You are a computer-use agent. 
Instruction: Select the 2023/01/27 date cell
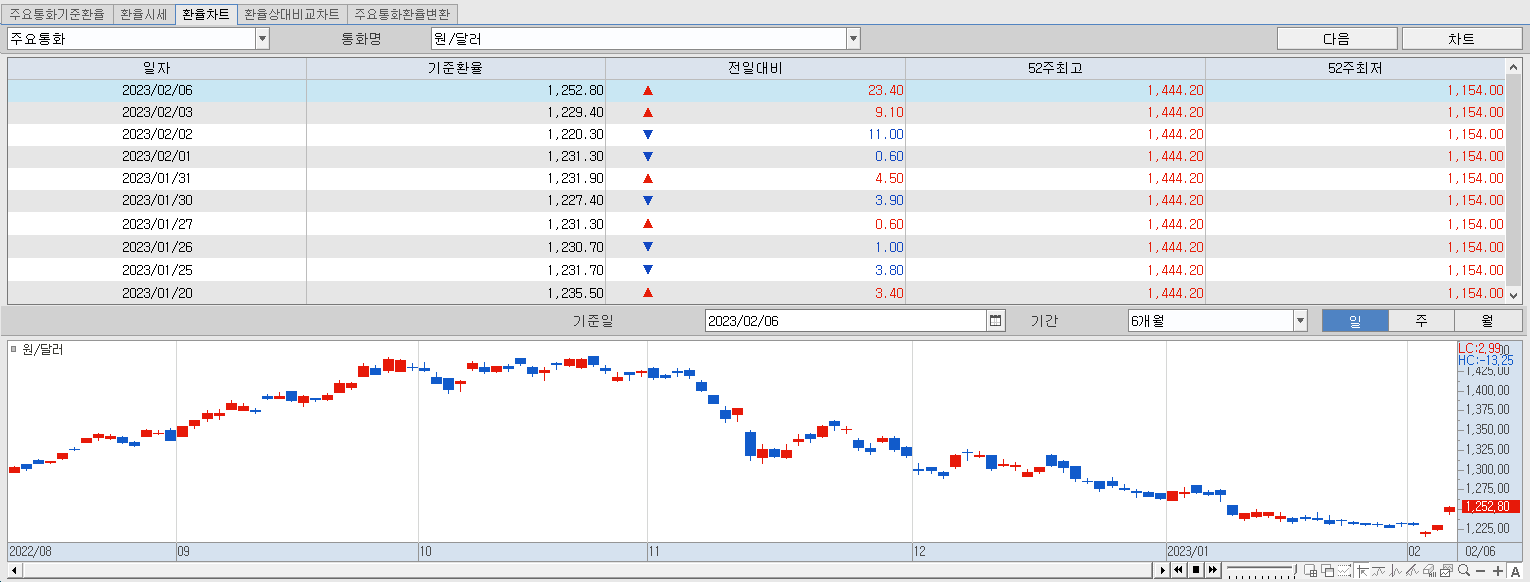[x=157, y=224]
